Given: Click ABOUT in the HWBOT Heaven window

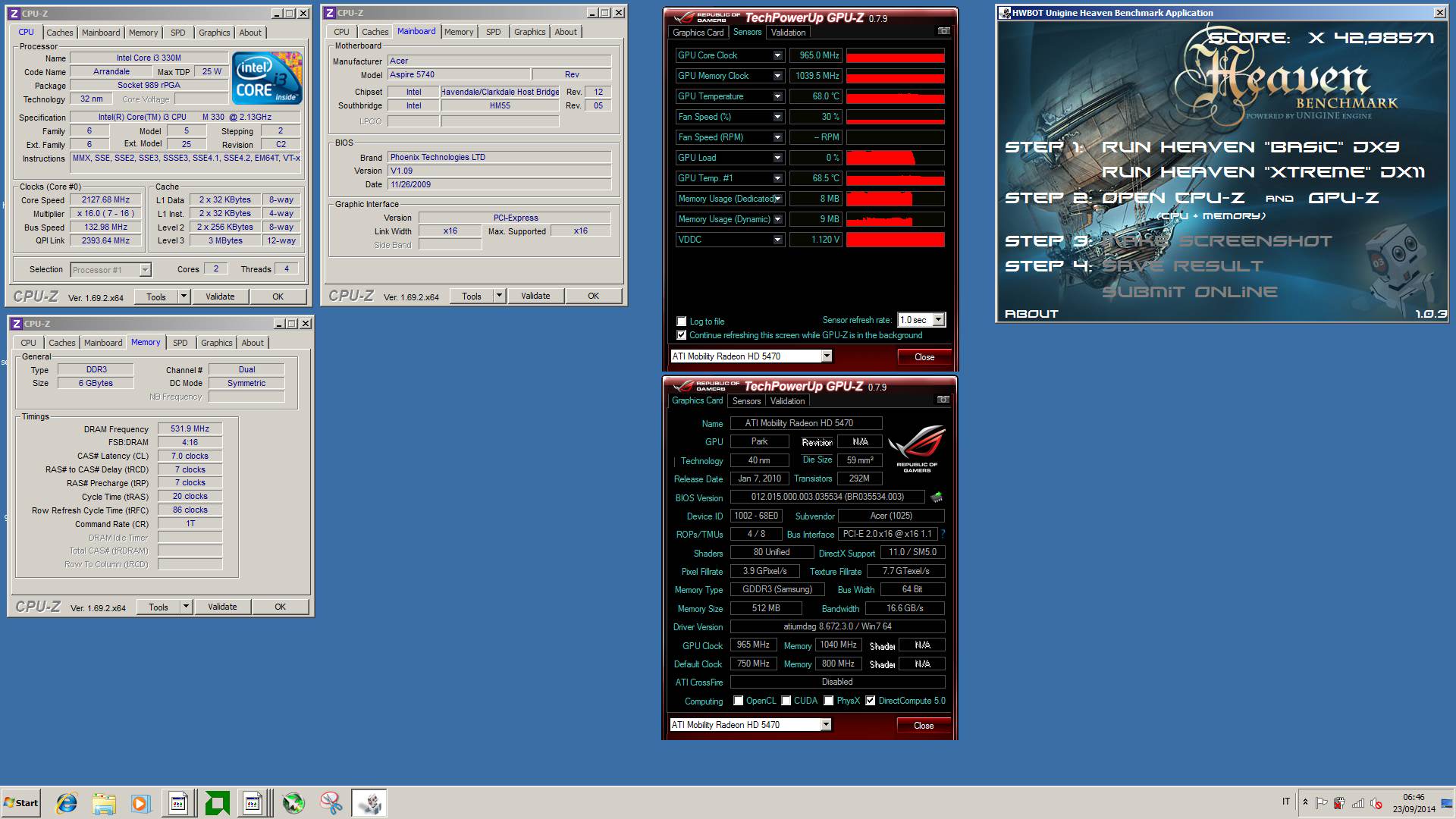Looking at the screenshot, I should (1031, 313).
